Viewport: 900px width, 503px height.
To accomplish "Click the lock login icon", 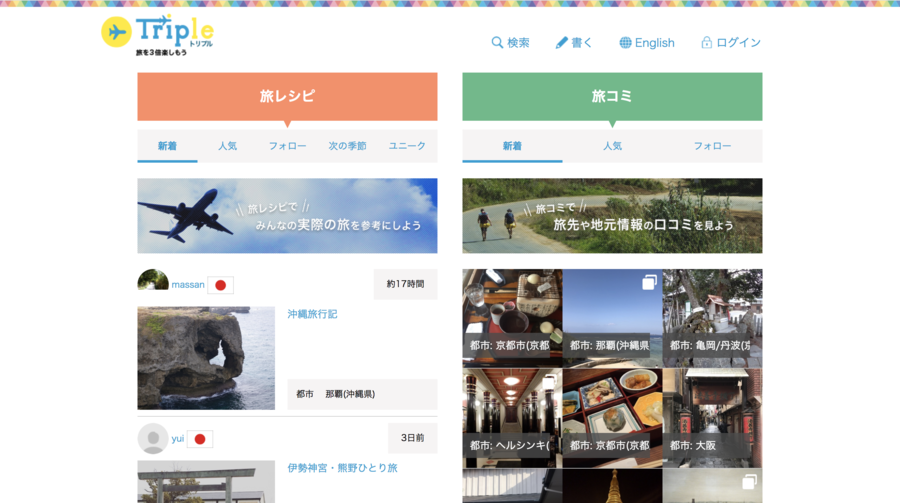I will click(707, 42).
